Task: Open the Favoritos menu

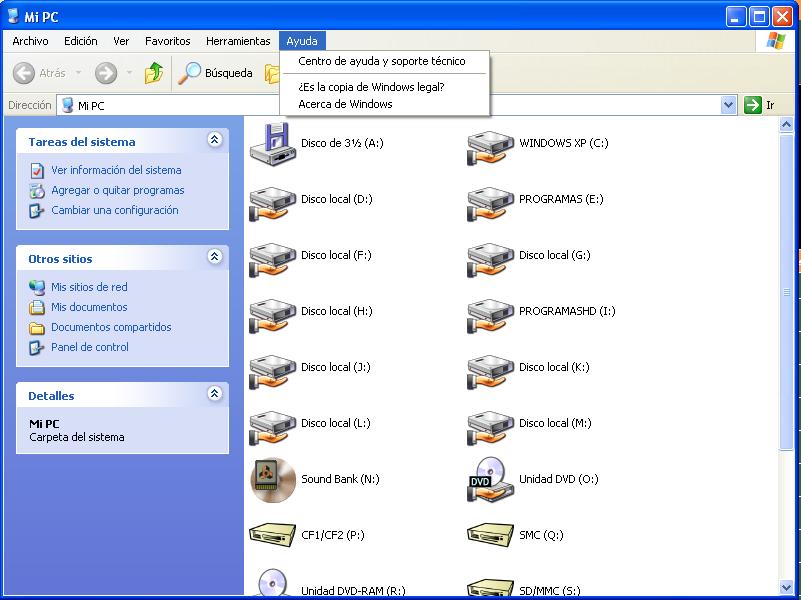Action: (x=168, y=41)
